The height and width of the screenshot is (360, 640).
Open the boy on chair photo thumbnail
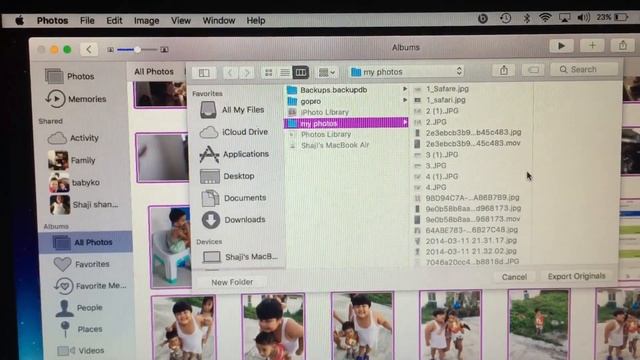[170, 246]
